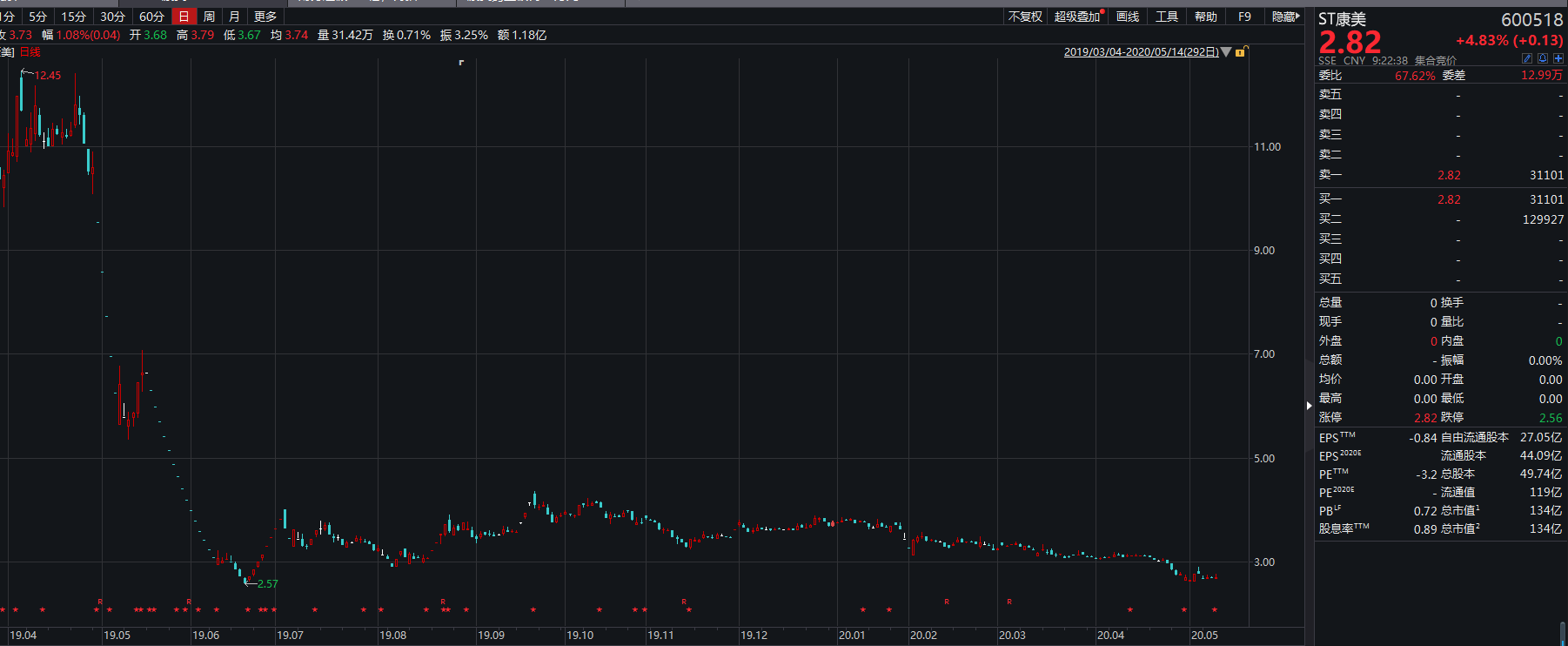Click the red star marker below 20.04

click(x=1130, y=609)
